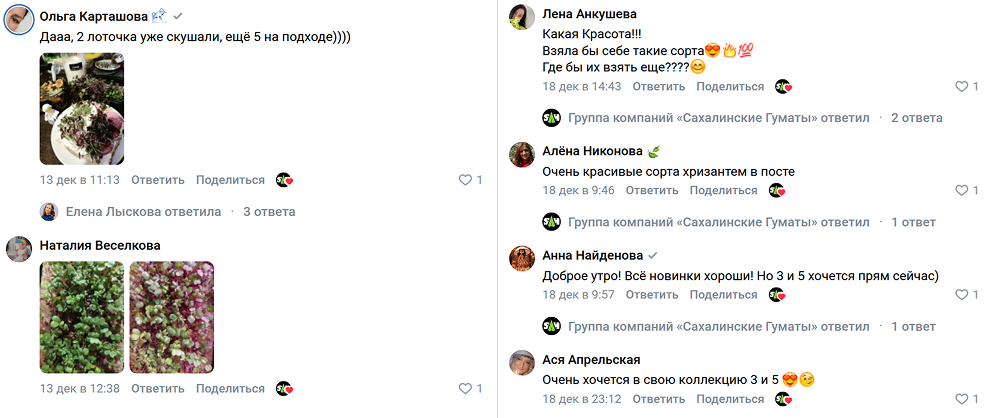Expand 3 ответа under Елена Лыскова's reply

269,212
